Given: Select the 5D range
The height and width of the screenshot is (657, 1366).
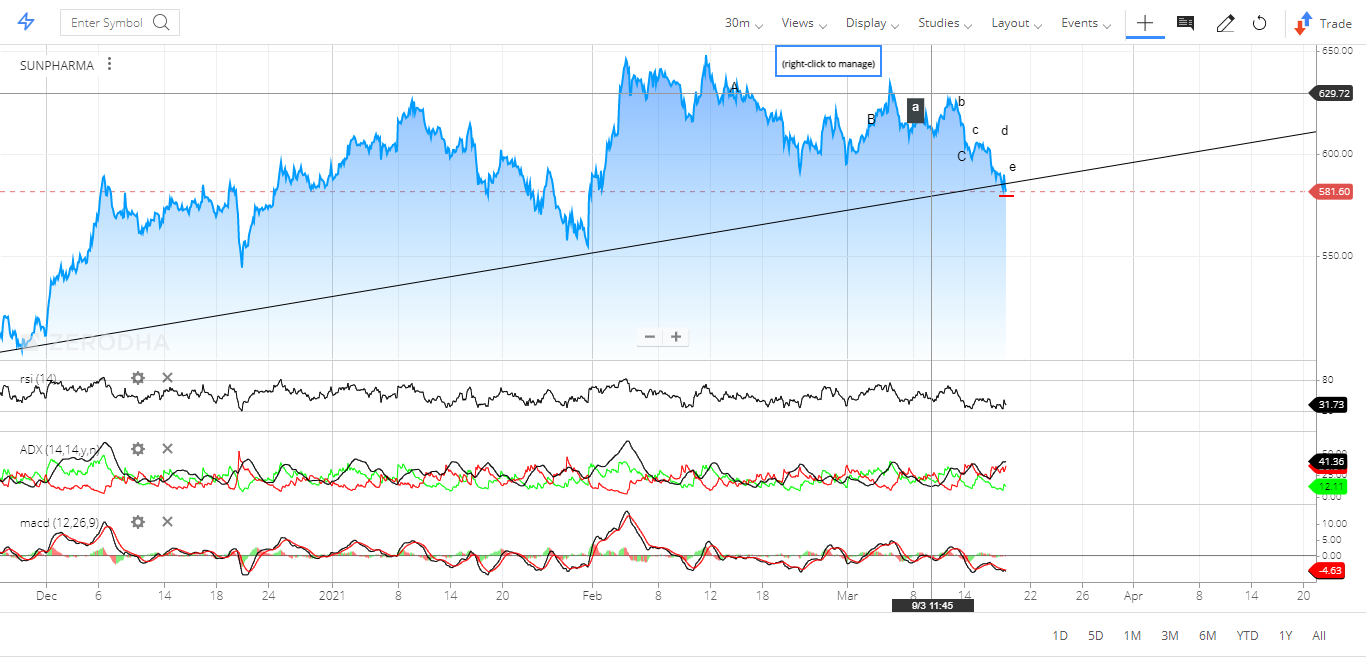Looking at the screenshot, I should click(1096, 636).
